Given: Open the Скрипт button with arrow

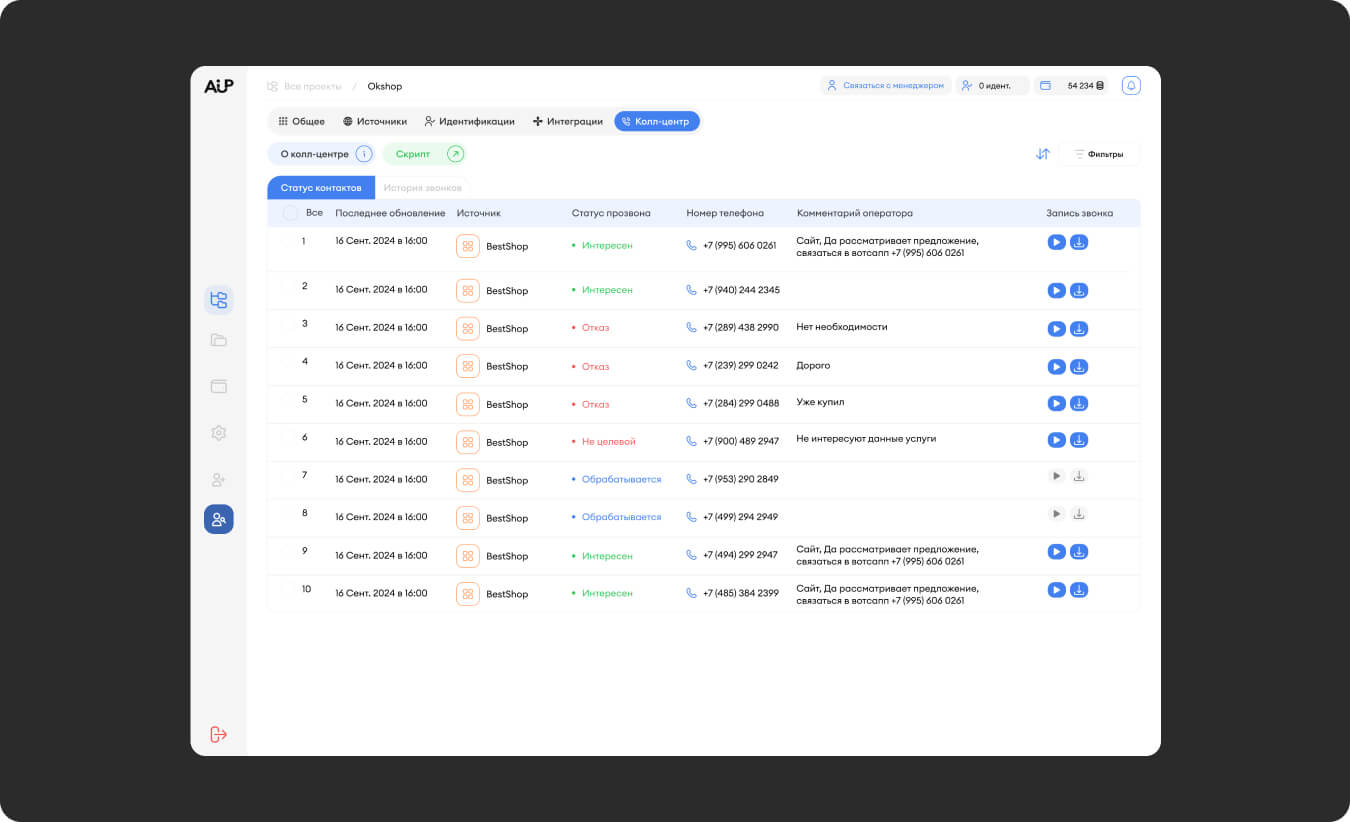Looking at the screenshot, I should pyautogui.click(x=455, y=154).
